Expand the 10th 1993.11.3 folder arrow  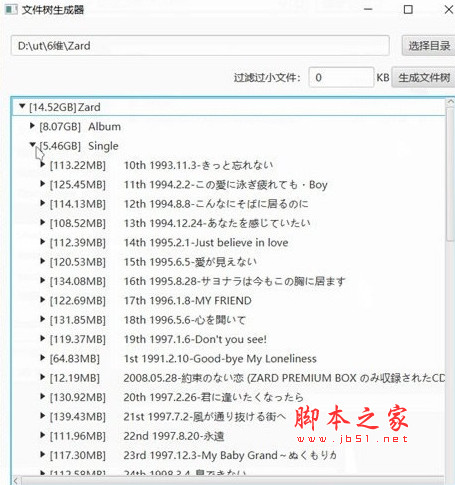[42, 164]
